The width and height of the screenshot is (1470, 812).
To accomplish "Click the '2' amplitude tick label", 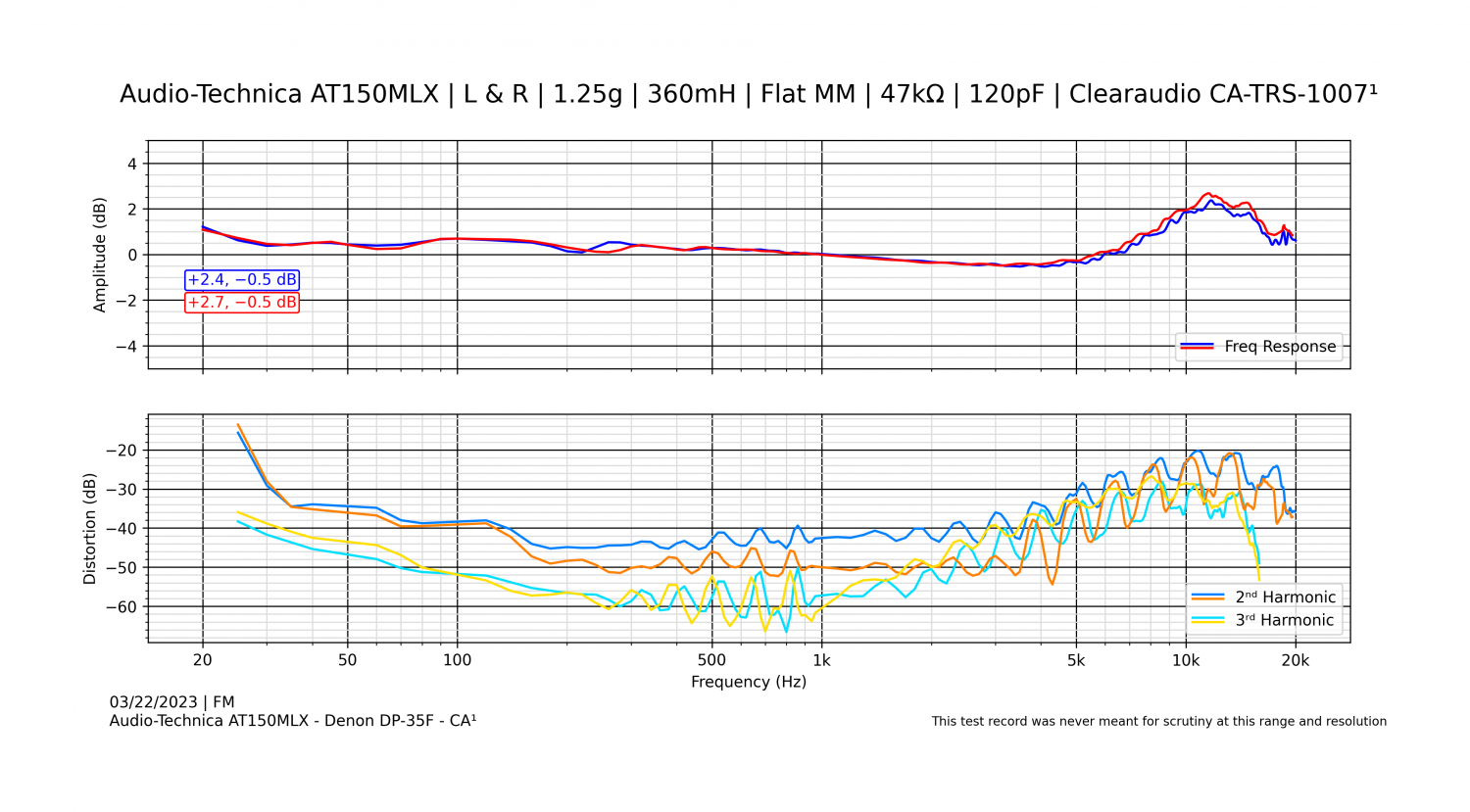I will (x=132, y=210).
